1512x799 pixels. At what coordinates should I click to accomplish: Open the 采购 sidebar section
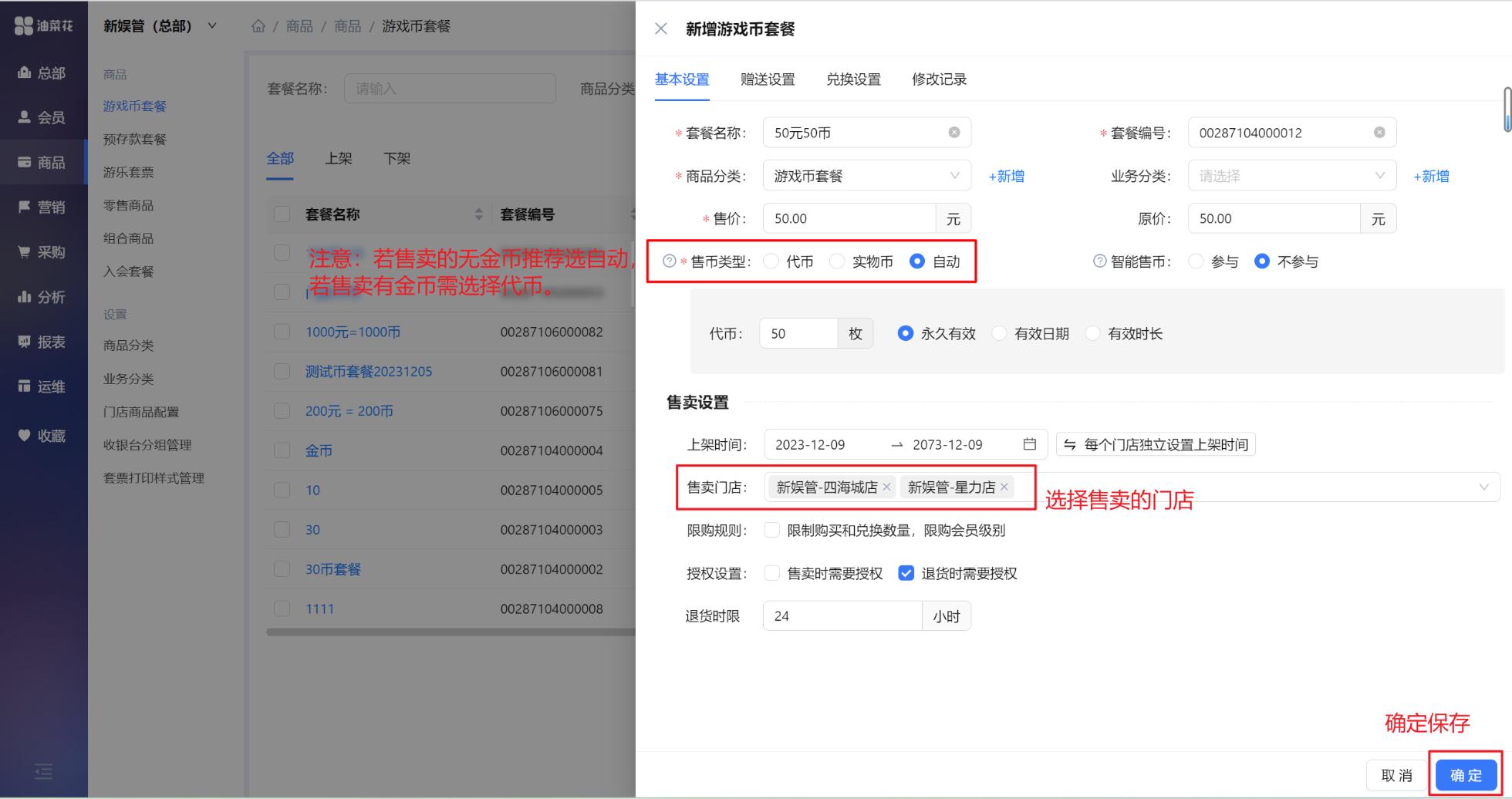42,251
